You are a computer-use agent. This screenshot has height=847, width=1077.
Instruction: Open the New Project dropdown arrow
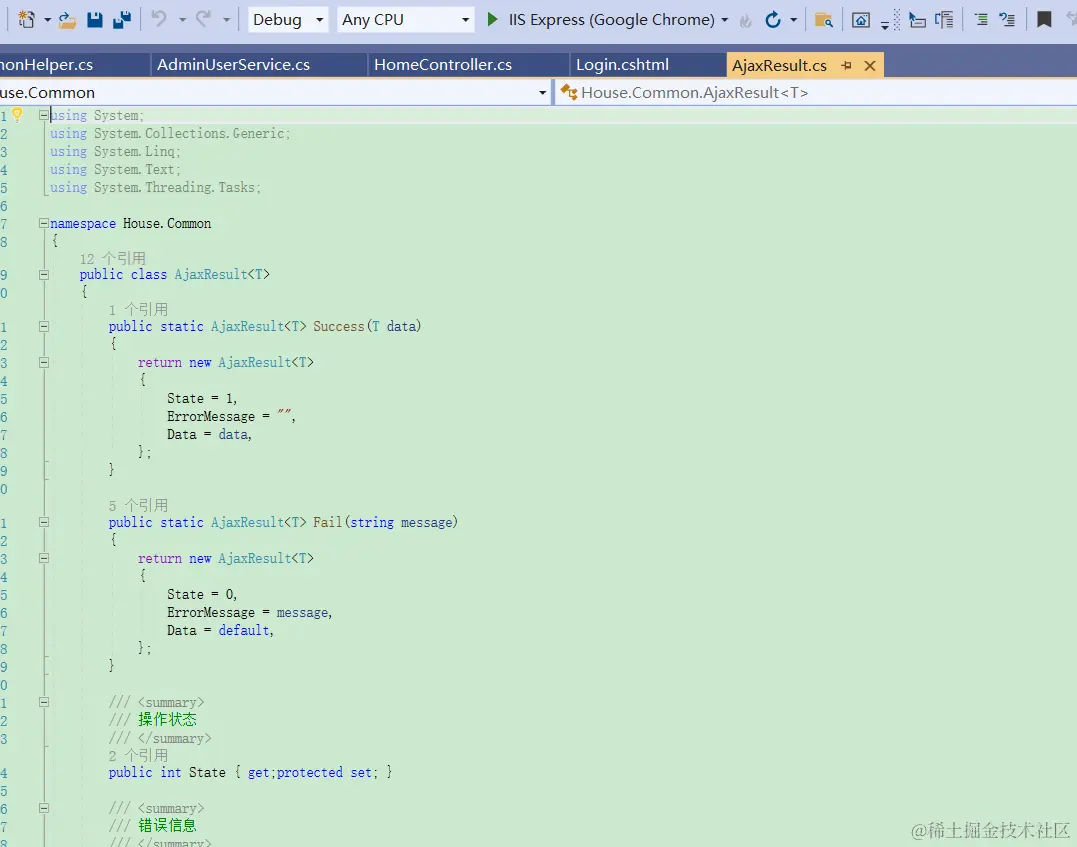pyautogui.click(x=47, y=20)
